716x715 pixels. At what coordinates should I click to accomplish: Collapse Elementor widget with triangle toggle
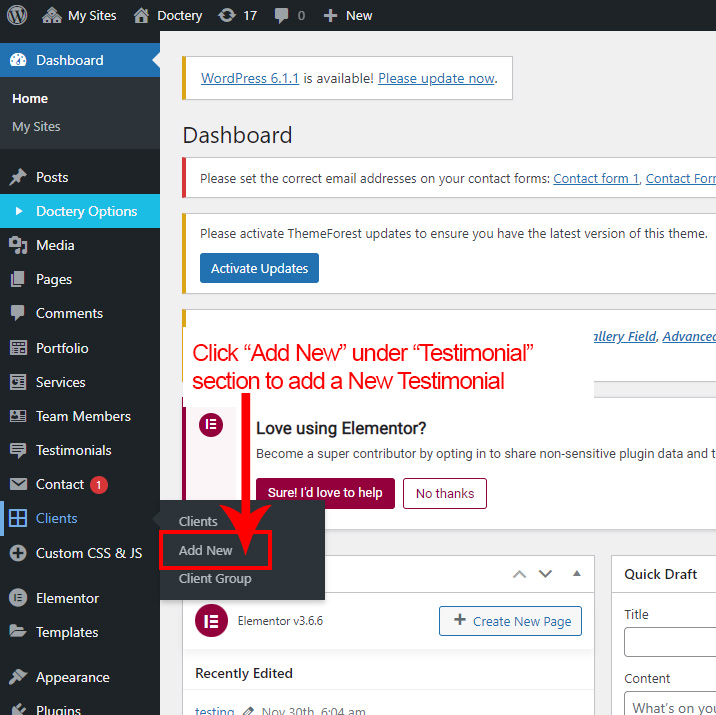pyautogui.click(x=576, y=574)
